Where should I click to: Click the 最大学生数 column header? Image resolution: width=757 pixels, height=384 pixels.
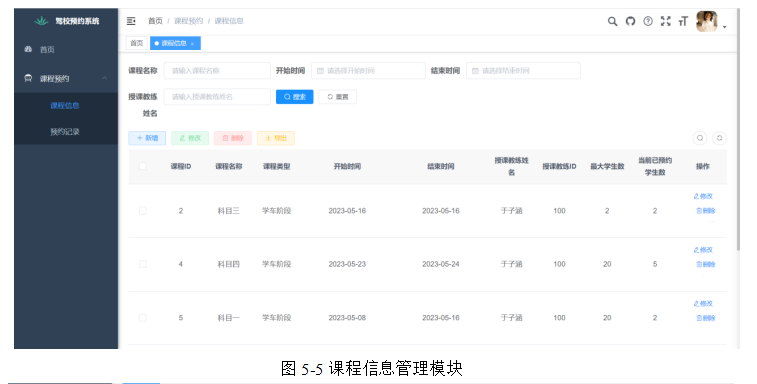tap(607, 166)
